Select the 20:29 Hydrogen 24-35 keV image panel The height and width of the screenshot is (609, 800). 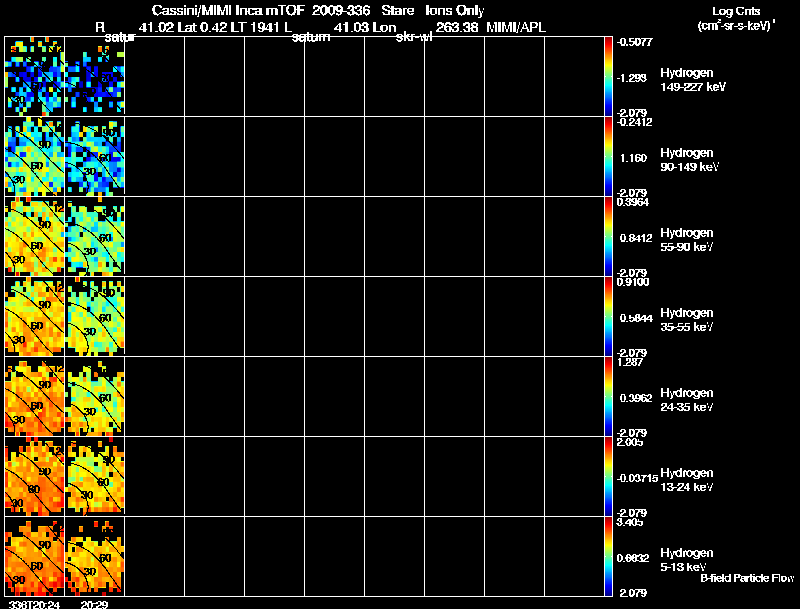pyautogui.click(x=95, y=396)
